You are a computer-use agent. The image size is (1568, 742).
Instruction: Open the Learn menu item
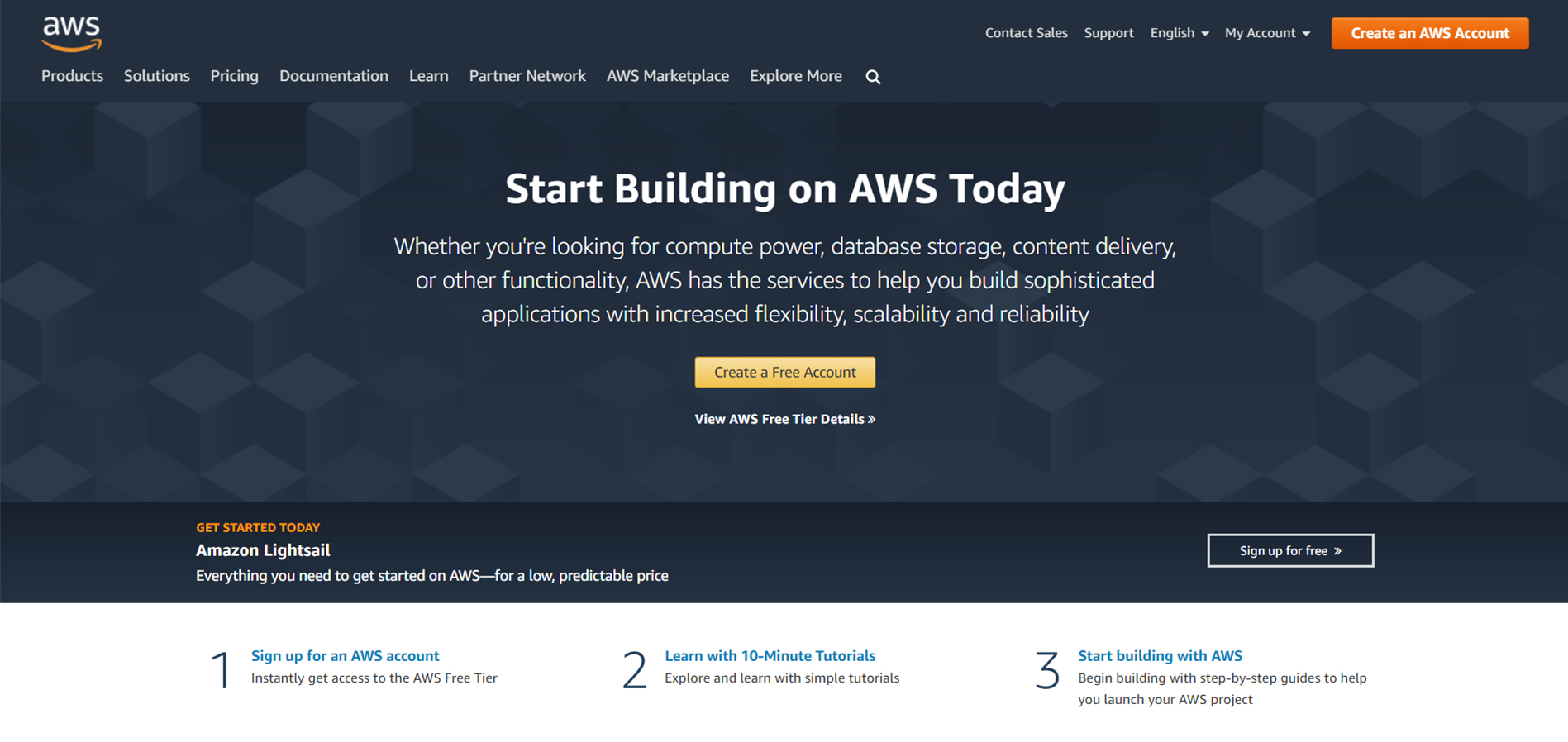(x=429, y=76)
